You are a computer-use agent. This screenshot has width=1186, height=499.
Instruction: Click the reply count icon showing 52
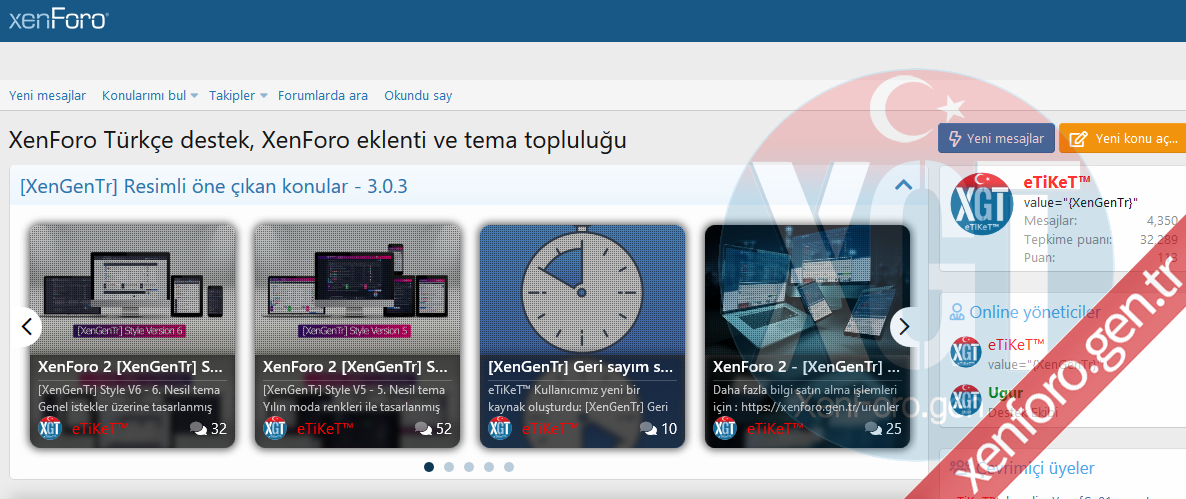tap(424, 429)
